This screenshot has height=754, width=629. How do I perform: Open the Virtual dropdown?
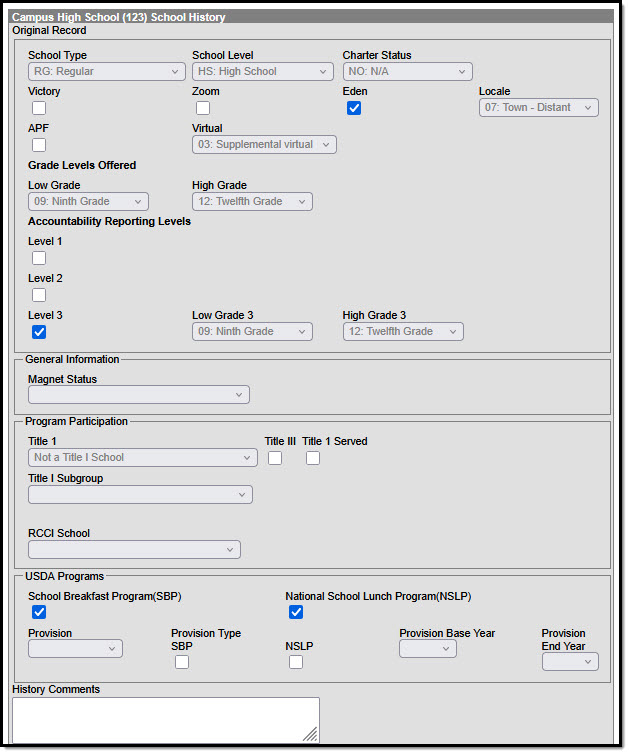click(x=264, y=145)
